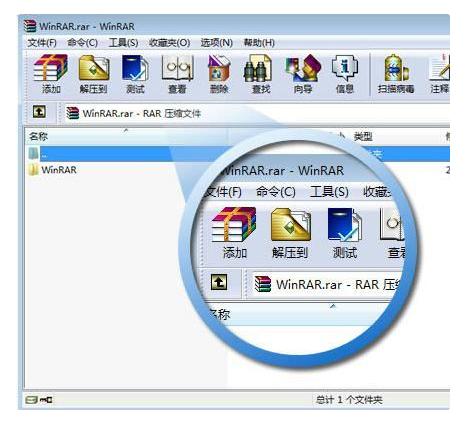Image resolution: width=474 pixels, height=423 pixels.
Task: Click the 解压到 icon inside the magnified circle
Action: 291,225
